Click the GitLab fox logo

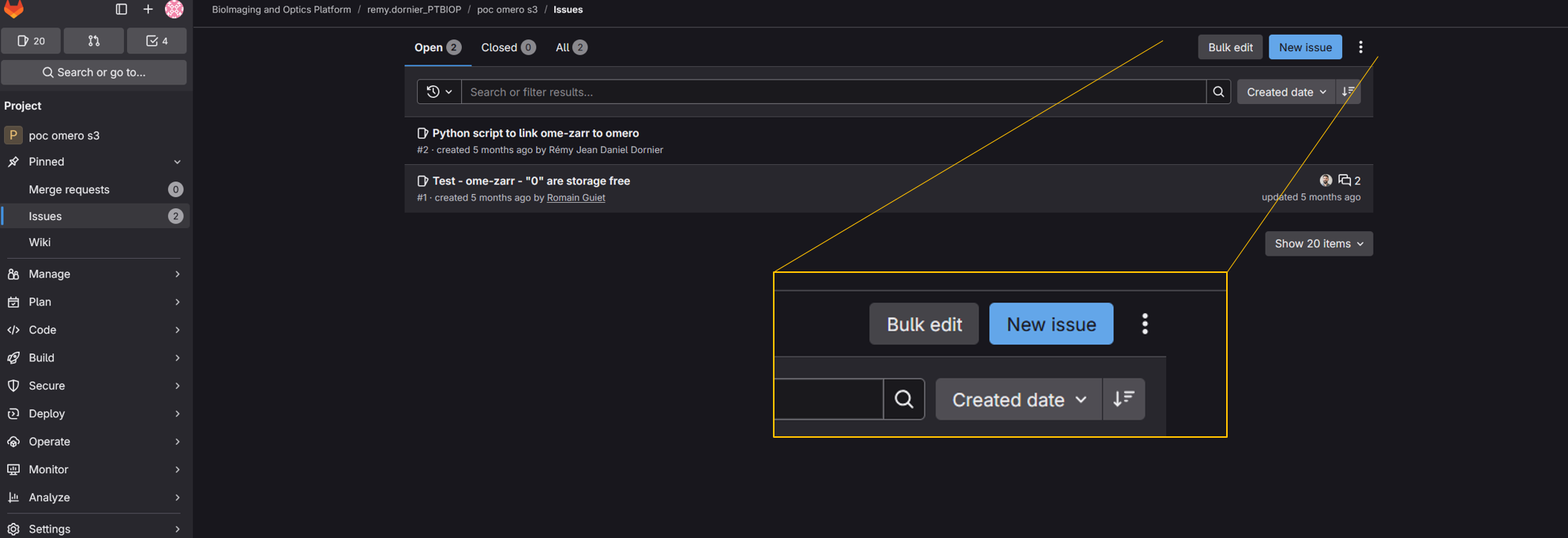14,9
